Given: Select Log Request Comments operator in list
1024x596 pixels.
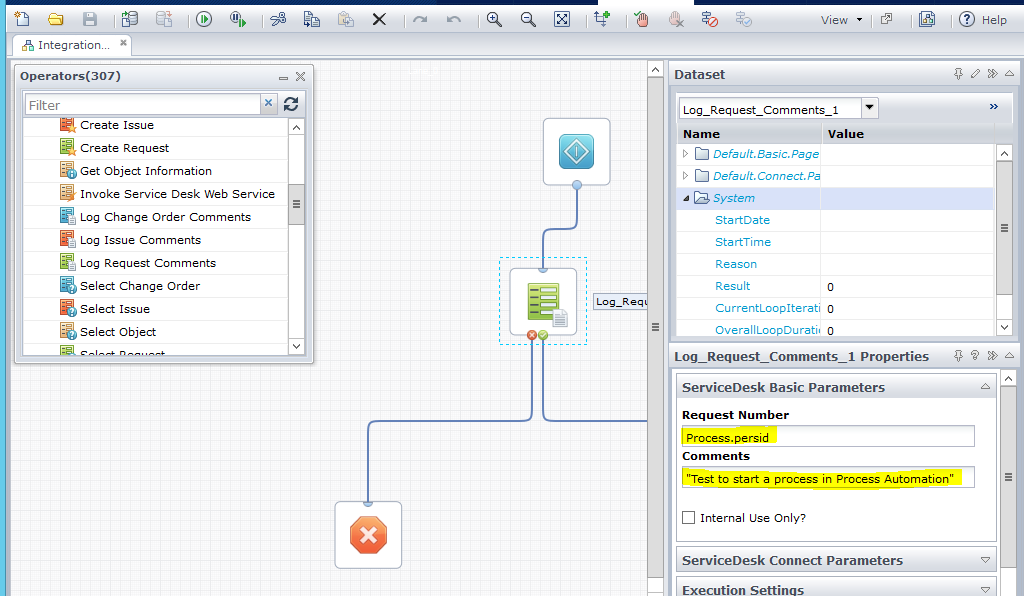Looking at the screenshot, I should point(147,263).
